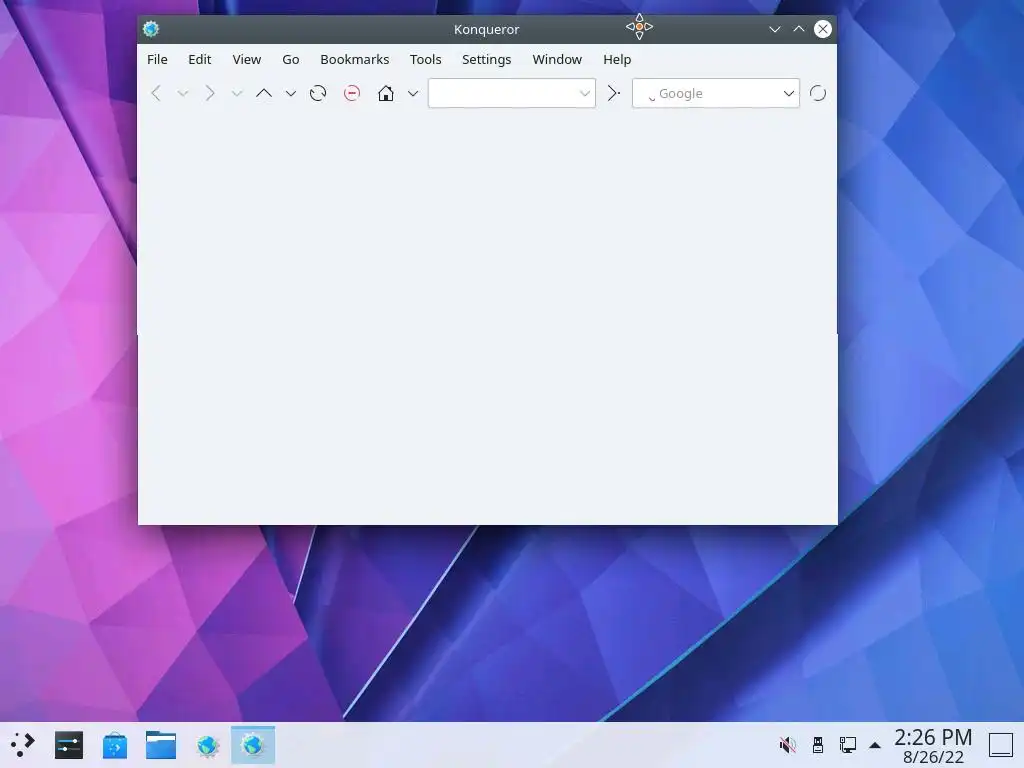The image size is (1024, 768).
Task: Open the removable devices tray icon
Action: click(x=818, y=744)
